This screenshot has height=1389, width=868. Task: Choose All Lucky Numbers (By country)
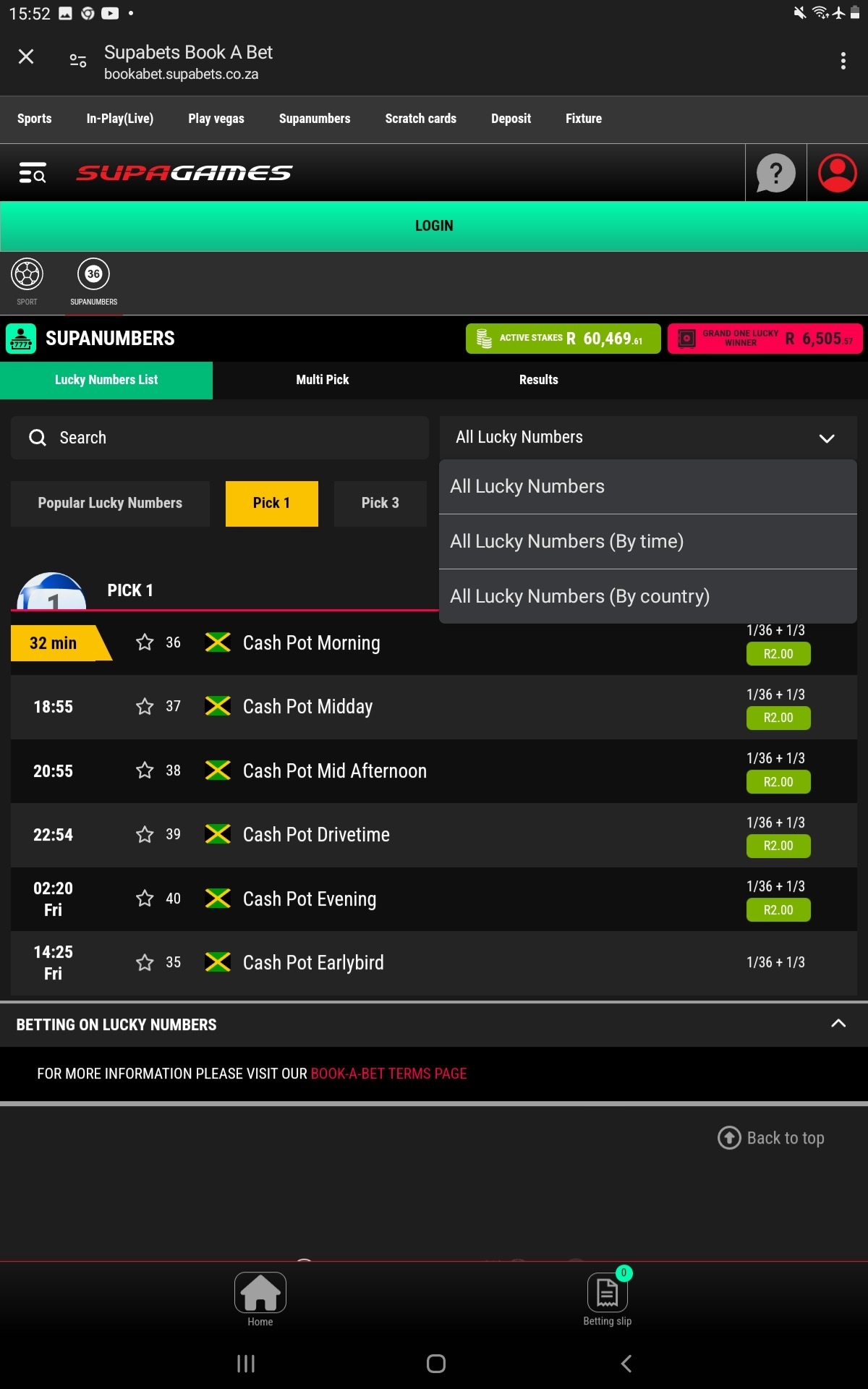click(x=648, y=596)
